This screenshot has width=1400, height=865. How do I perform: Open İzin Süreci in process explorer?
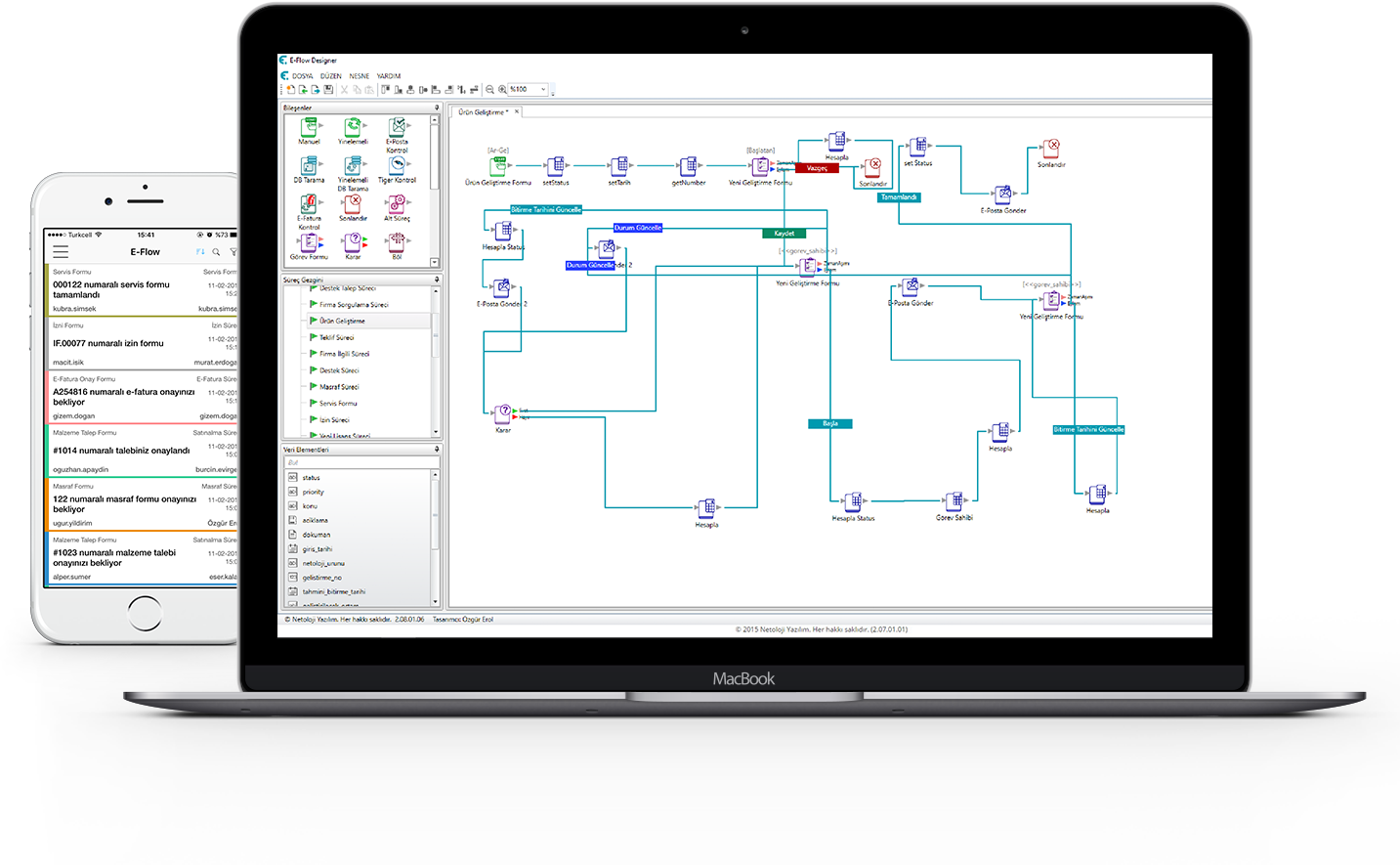coord(329,420)
